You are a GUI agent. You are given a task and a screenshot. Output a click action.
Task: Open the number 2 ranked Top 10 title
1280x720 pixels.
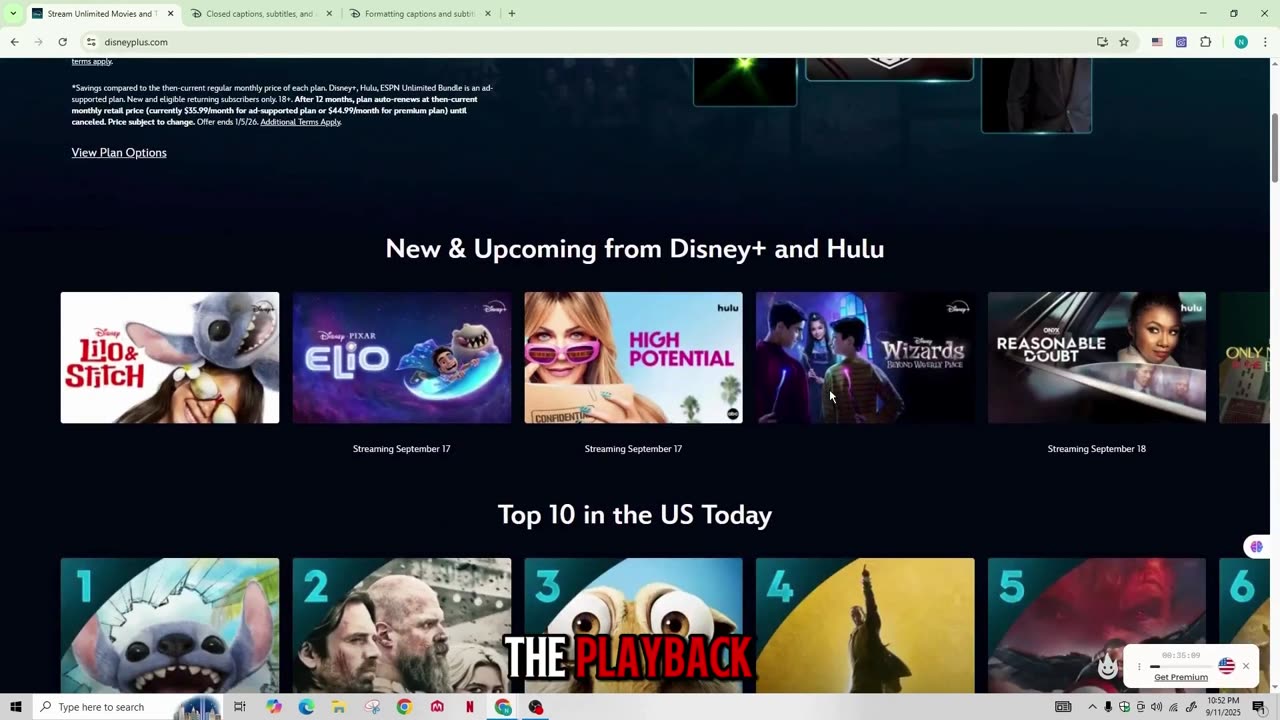402,625
